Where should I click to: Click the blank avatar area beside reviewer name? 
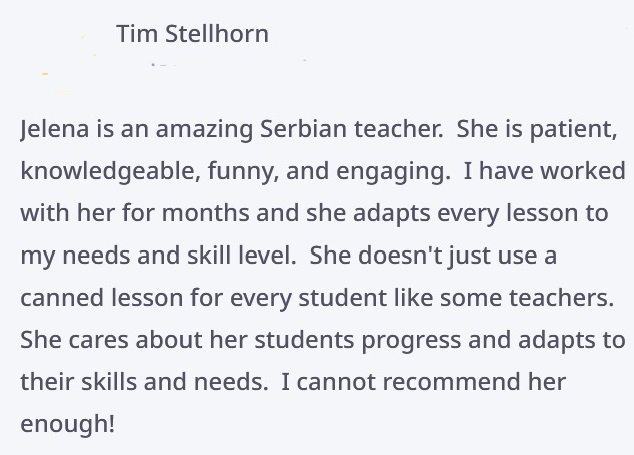pos(65,55)
